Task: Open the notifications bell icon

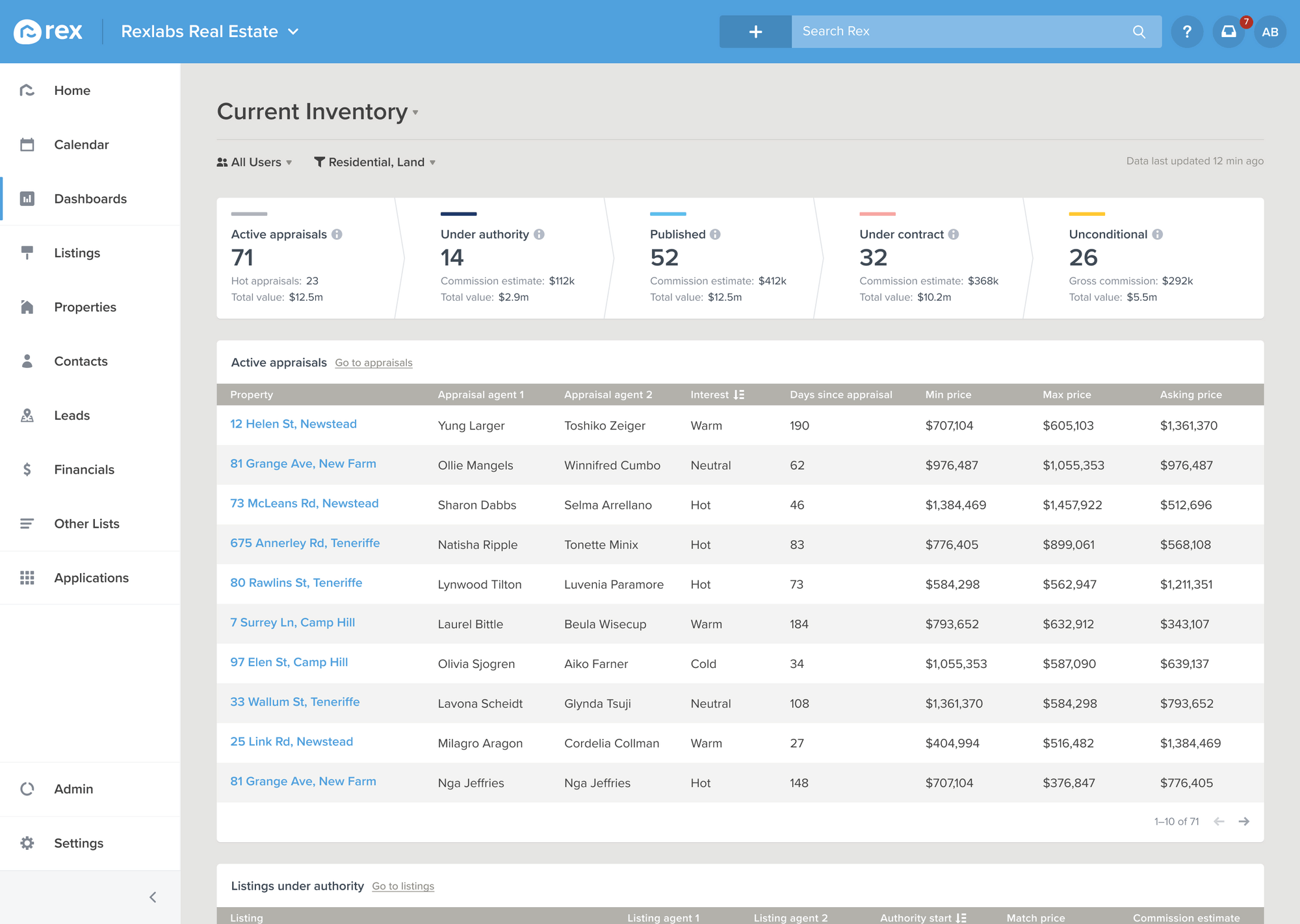Action: tap(1228, 31)
